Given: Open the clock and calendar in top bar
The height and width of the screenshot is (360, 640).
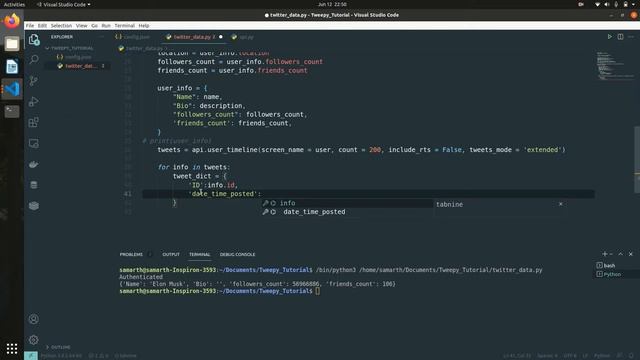Looking at the screenshot, I should click(332, 4).
